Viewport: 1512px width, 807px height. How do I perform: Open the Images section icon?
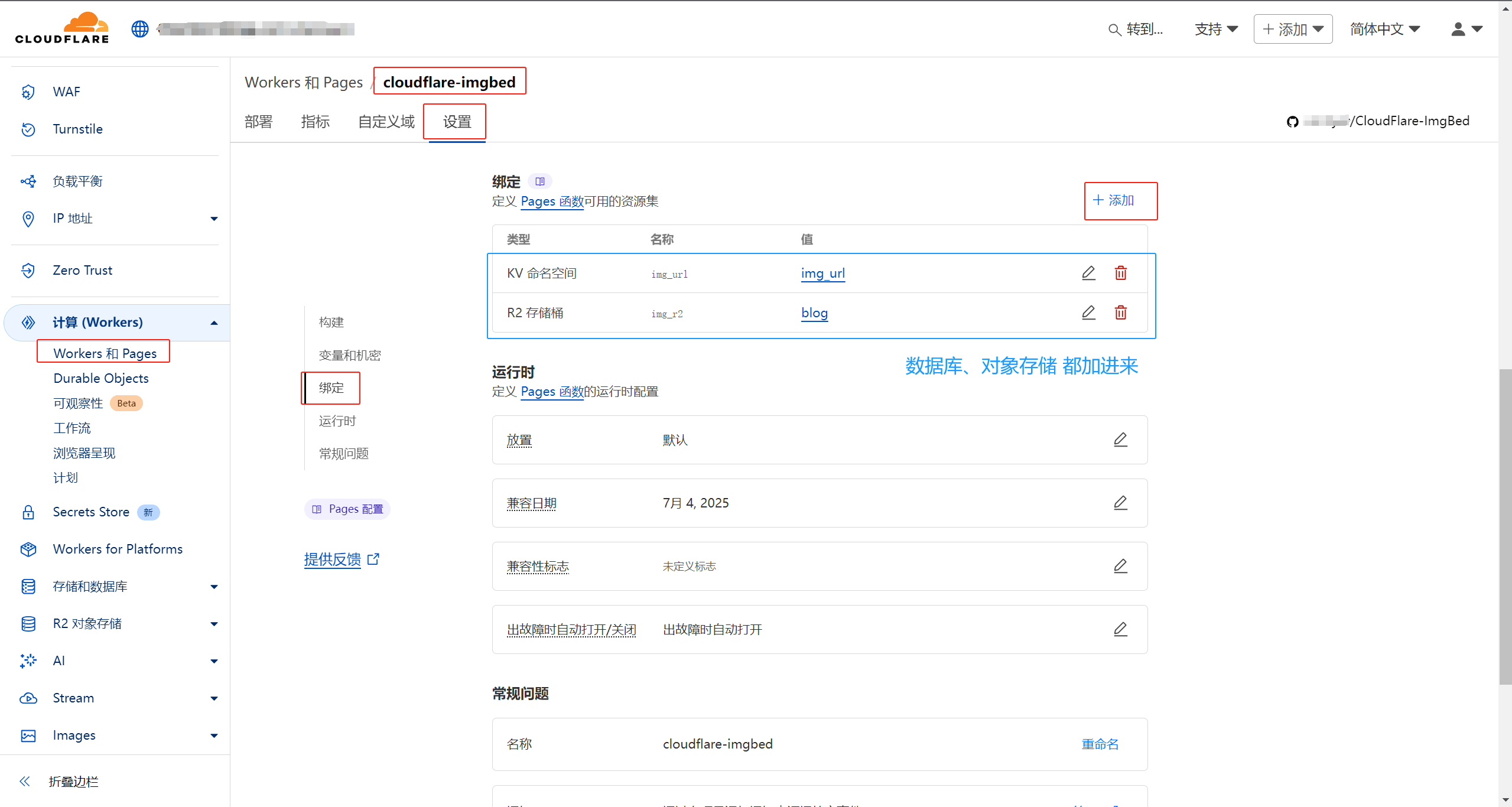(x=28, y=736)
